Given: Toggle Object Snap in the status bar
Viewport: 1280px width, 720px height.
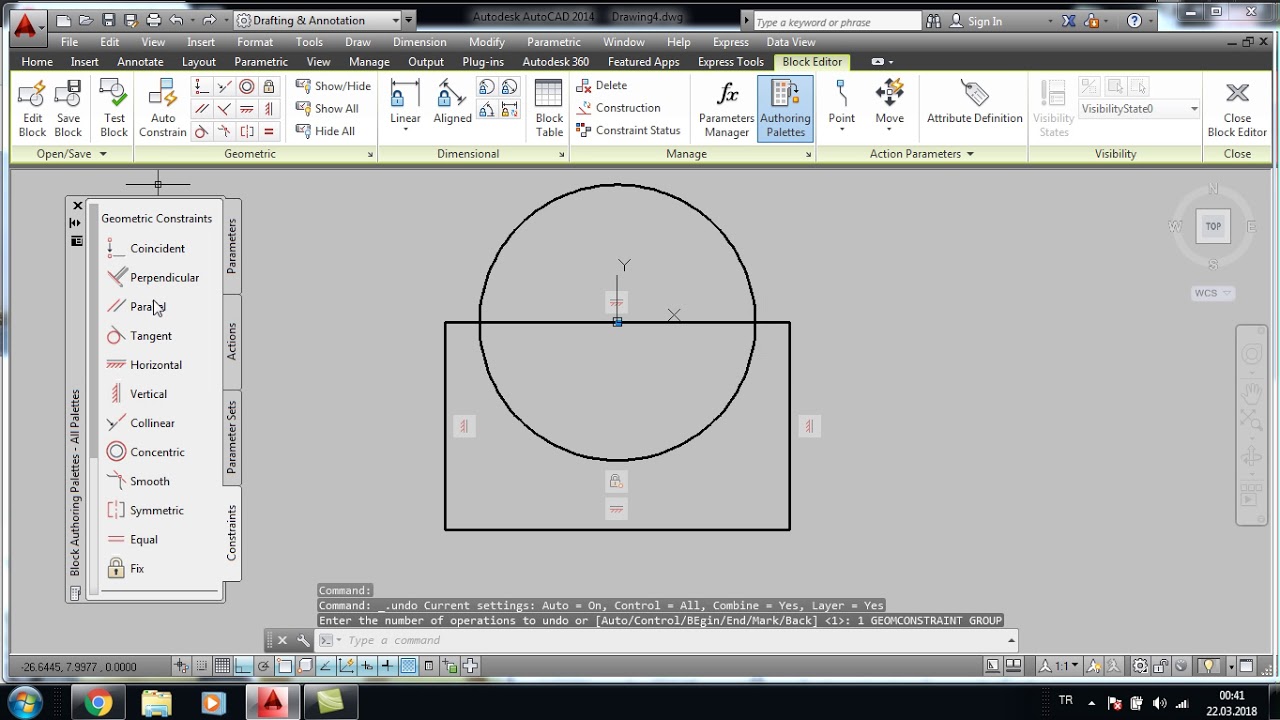Looking at the screenshot, I should (284, 666).
